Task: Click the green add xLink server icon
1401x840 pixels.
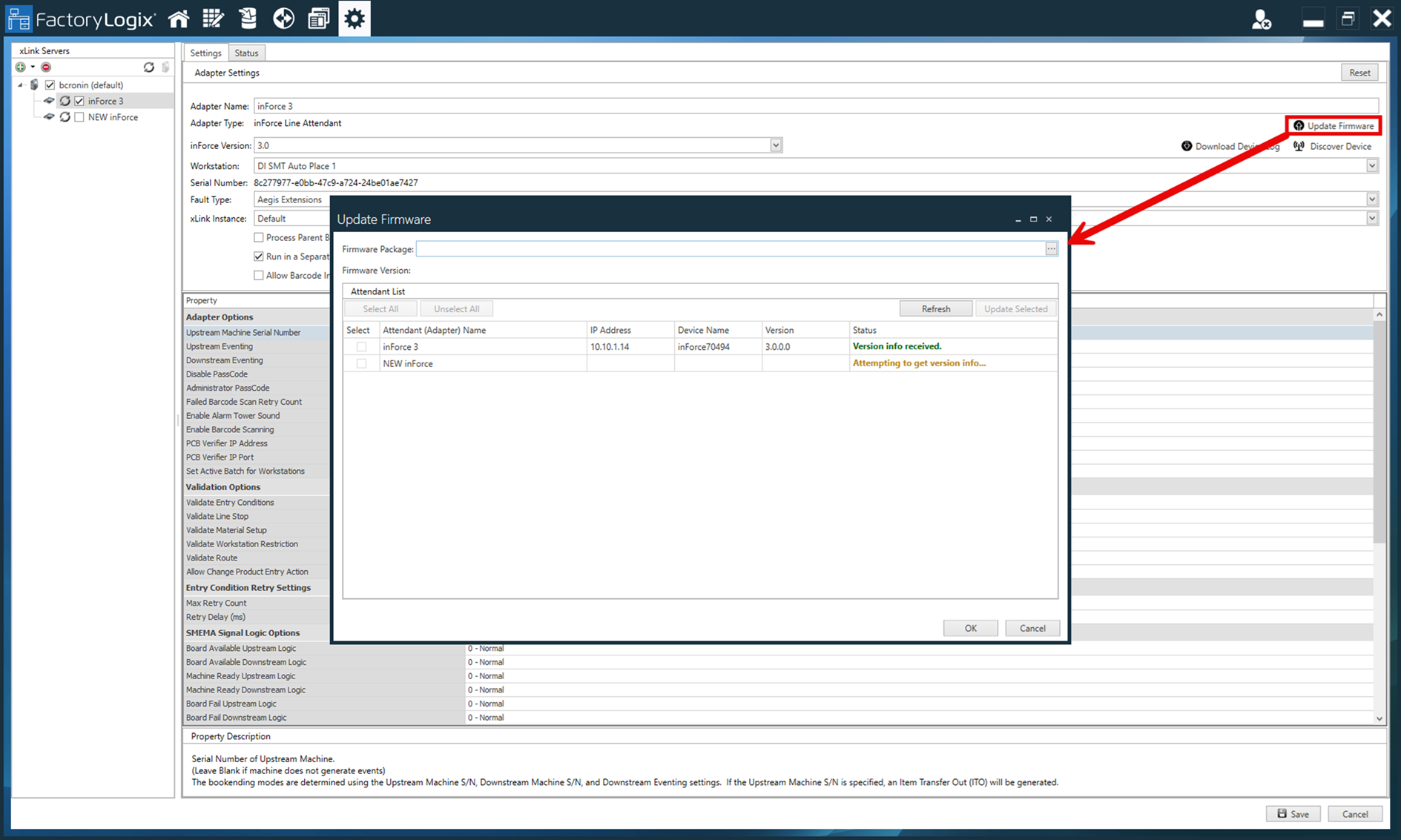Action: [x=21, y=67]
